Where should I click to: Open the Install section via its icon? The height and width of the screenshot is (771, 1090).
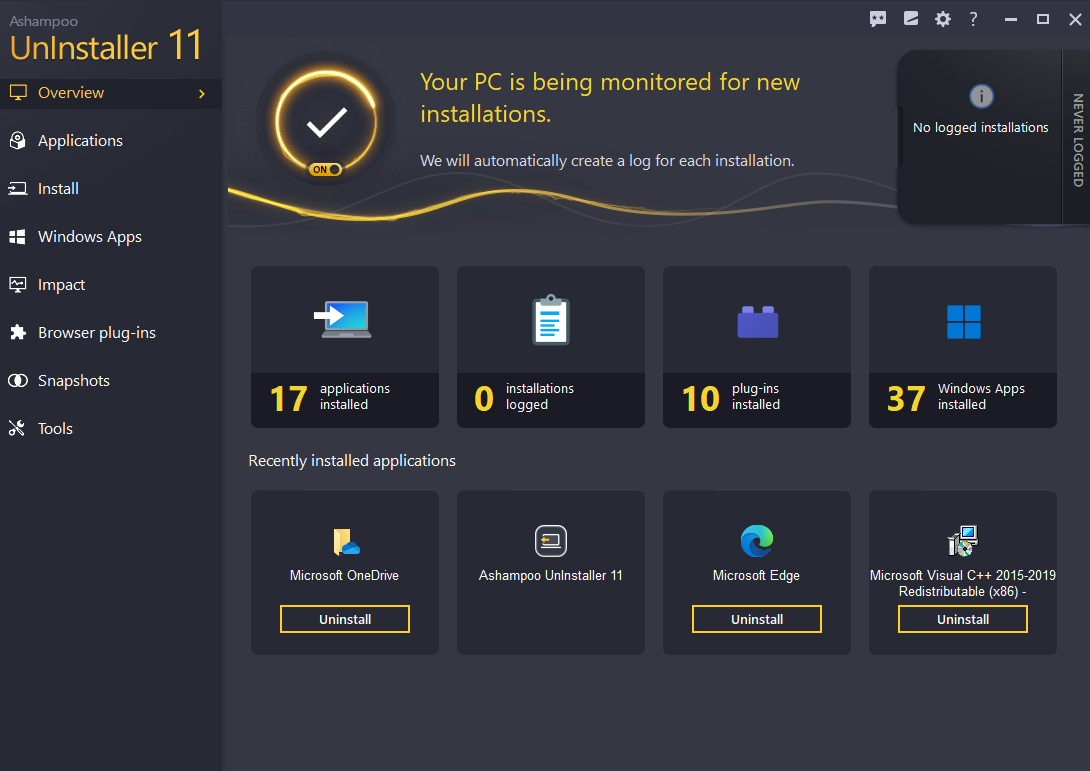tap(16, 188)
